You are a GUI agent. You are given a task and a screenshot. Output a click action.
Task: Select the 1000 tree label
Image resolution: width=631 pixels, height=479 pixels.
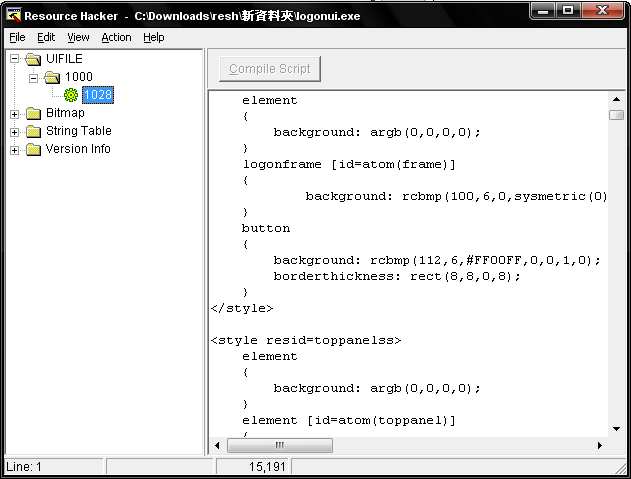click(x=79, y=77)
